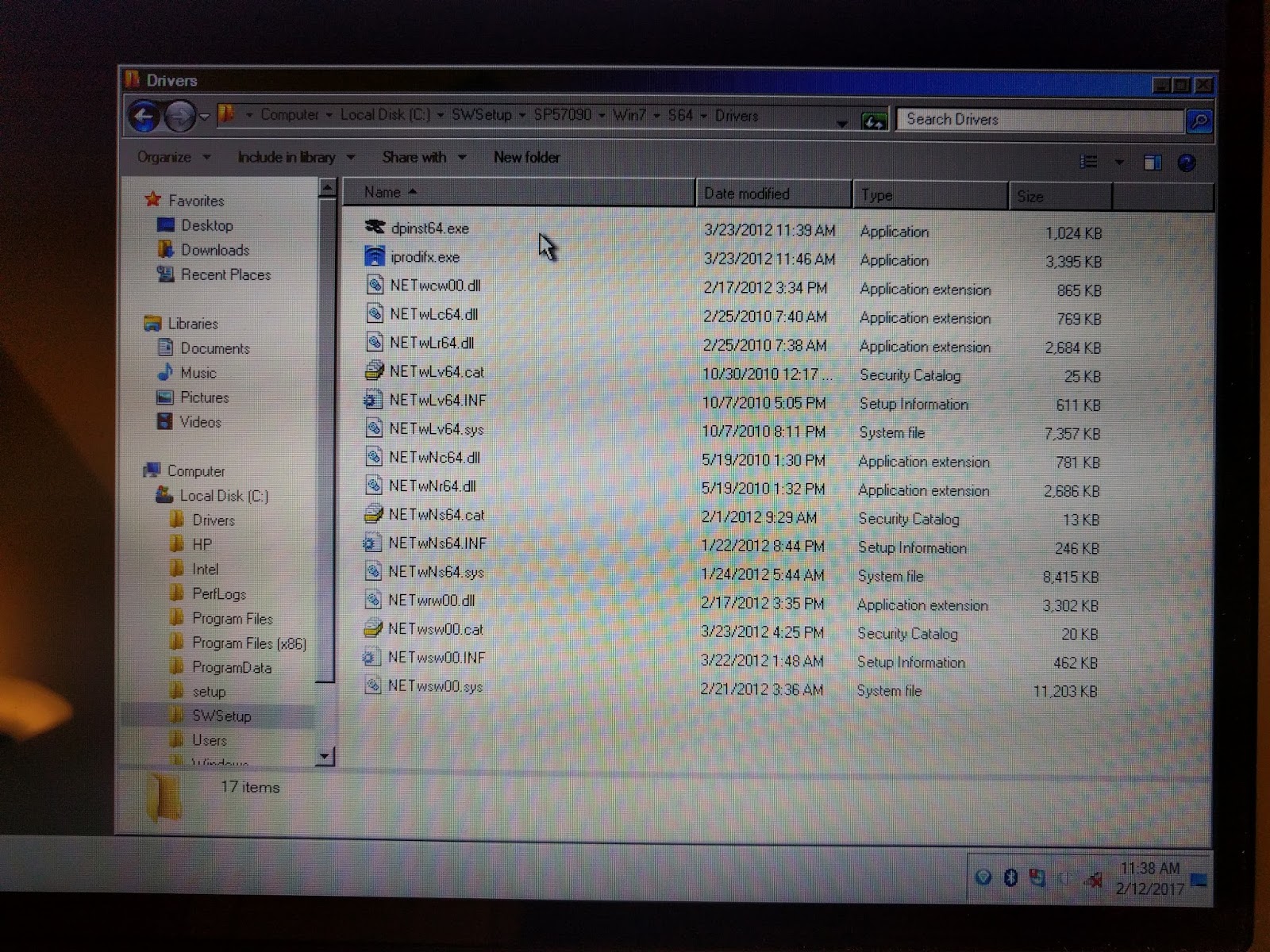Image resolution: width=1270 pixels, height=952 pixels.
Task: Click the Back navigation arrow
Action: coord(143,116)
